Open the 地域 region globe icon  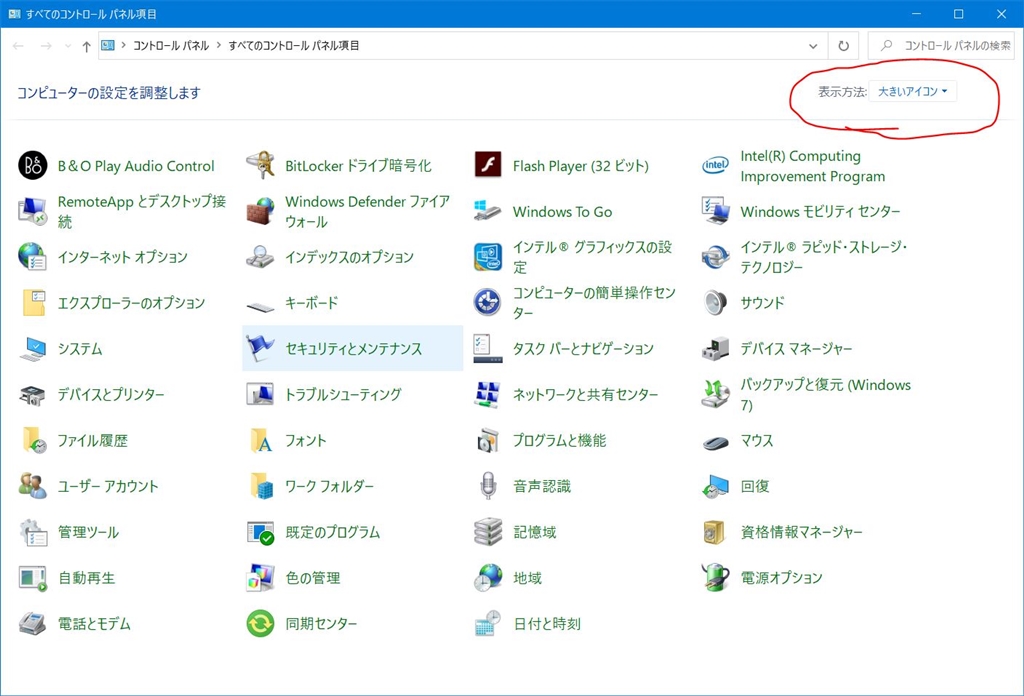click(488, 577)
